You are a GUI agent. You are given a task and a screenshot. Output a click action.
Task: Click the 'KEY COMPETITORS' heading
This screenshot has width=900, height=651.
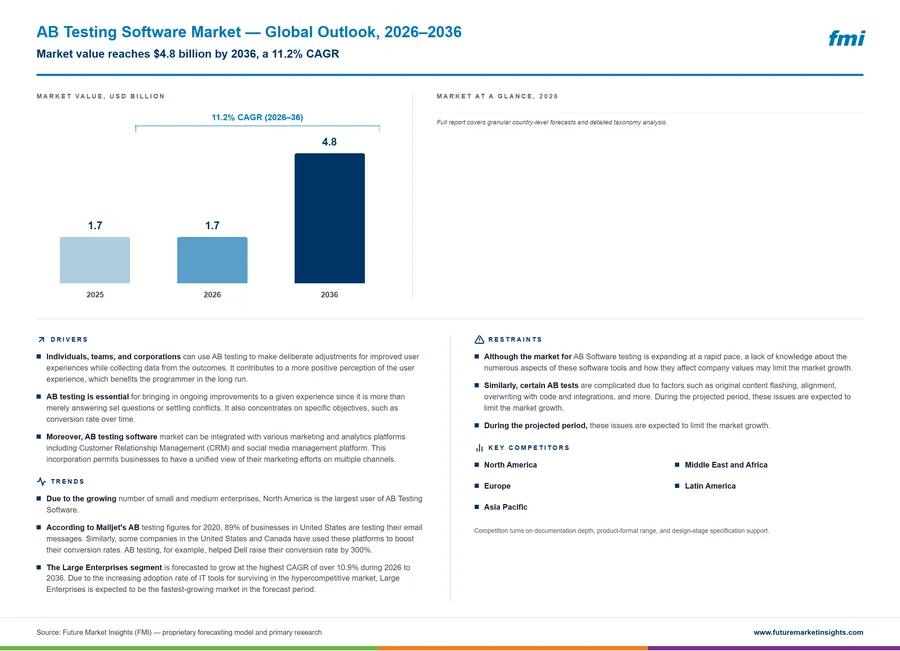(x=529, y=447)
